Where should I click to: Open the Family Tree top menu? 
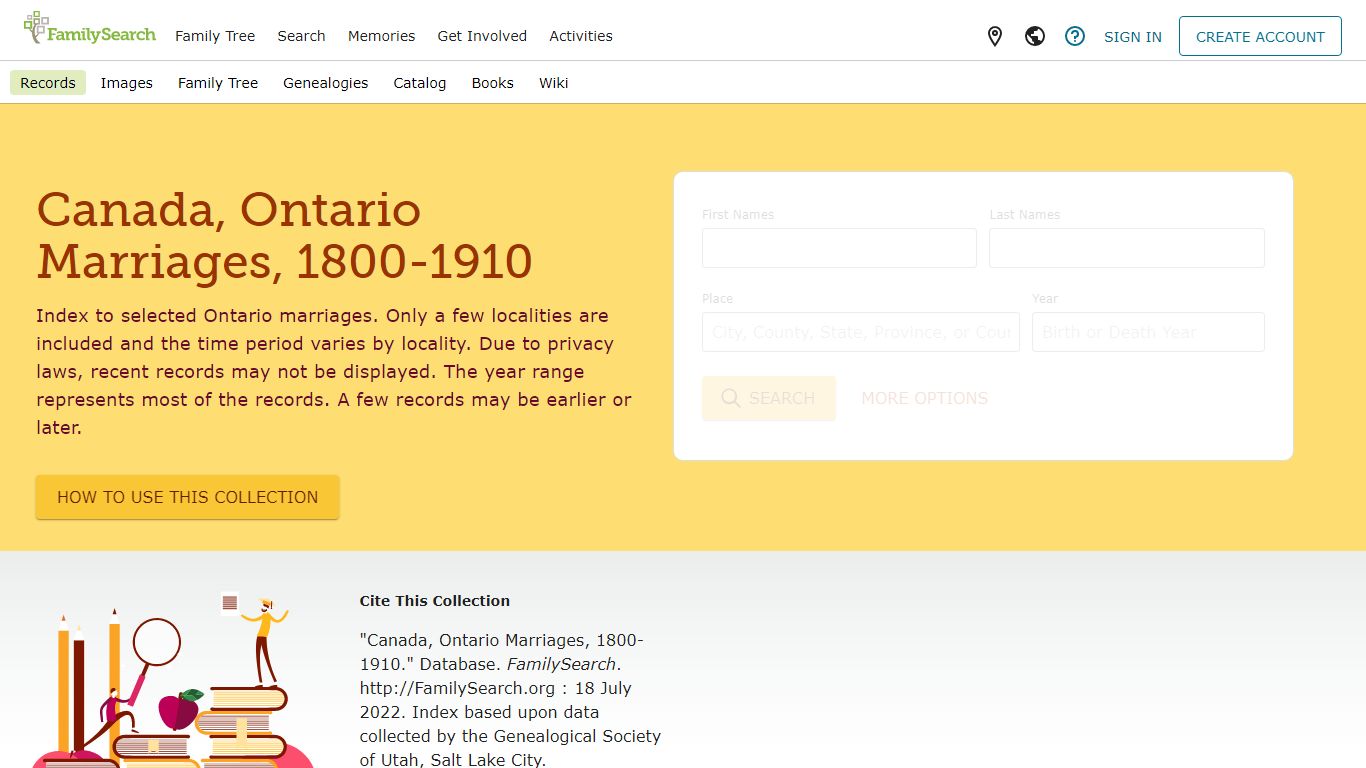215,36
